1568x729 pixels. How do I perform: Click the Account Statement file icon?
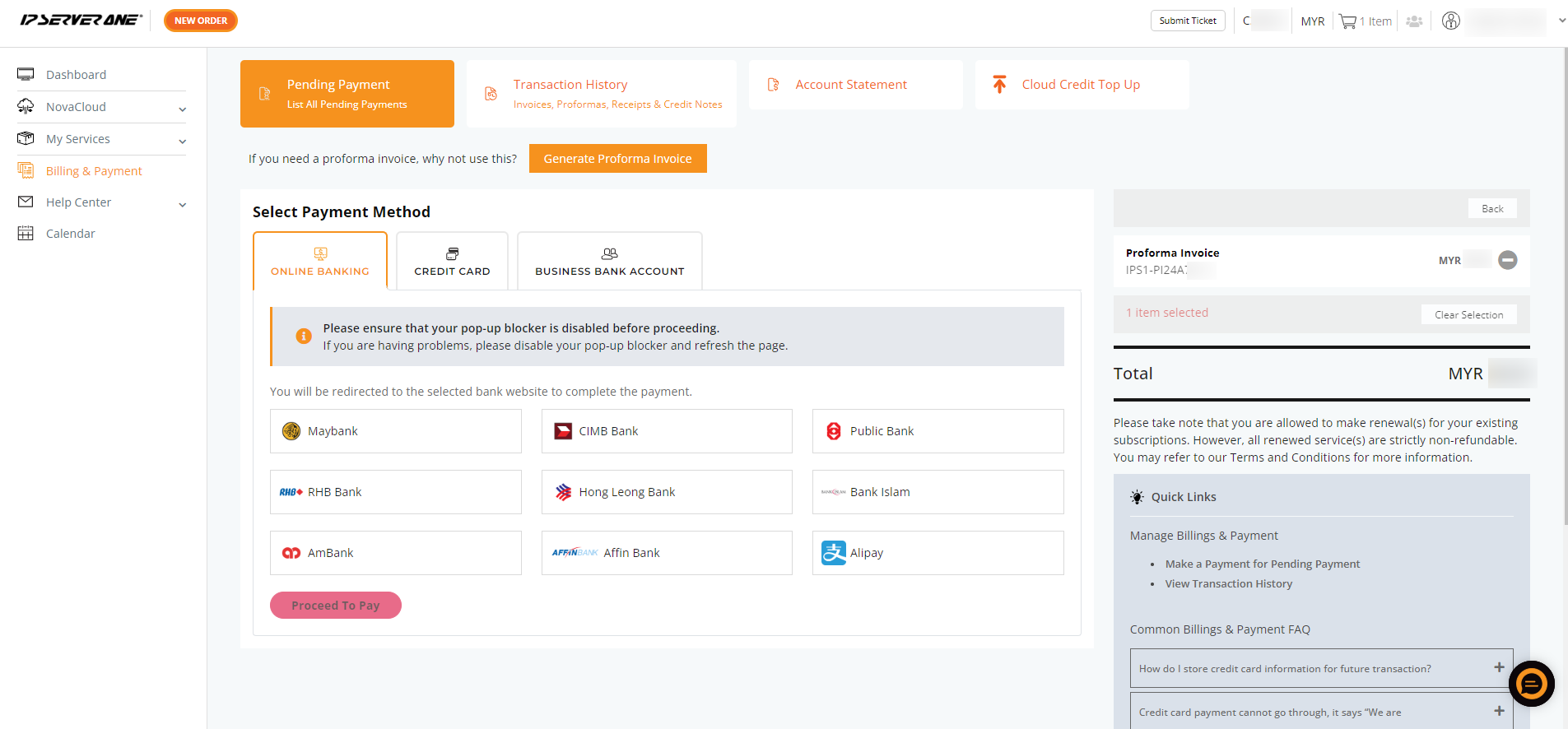(773, 85)
